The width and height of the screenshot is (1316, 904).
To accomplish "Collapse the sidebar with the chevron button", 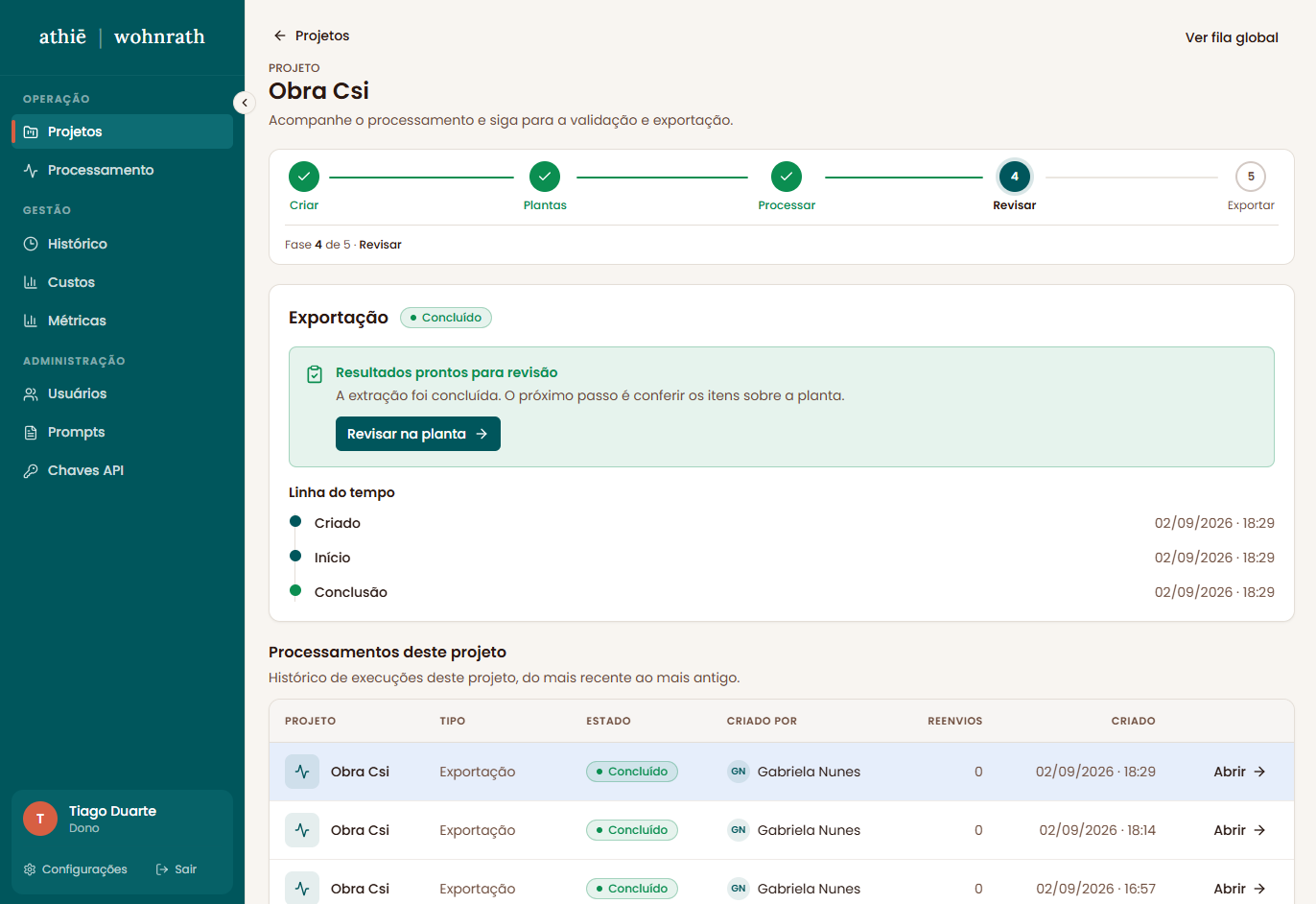I will (245, 103).
